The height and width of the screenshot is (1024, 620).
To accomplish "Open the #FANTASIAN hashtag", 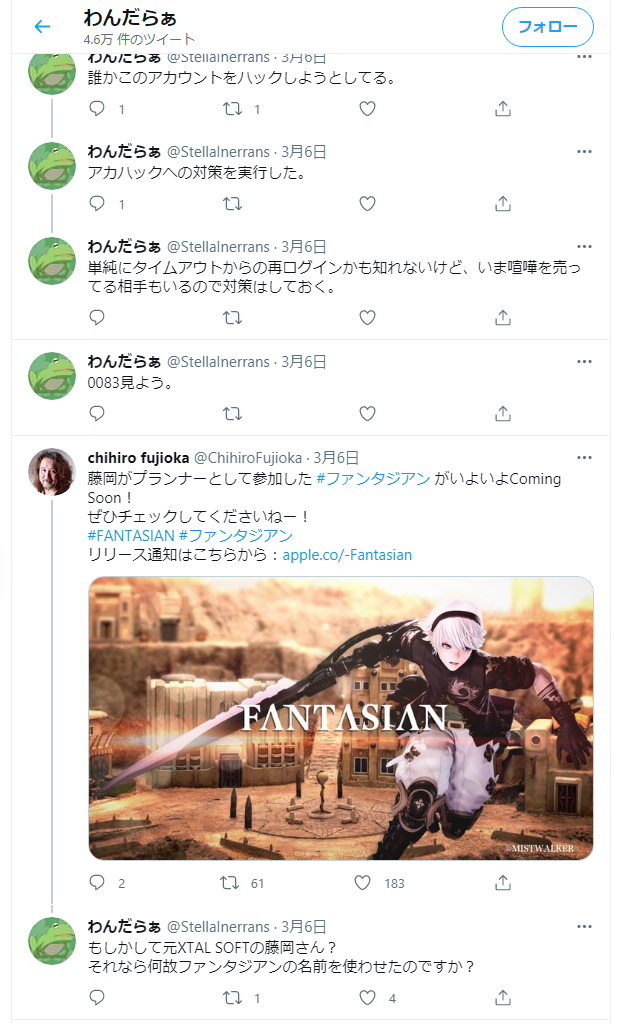I will pos(131,536).
